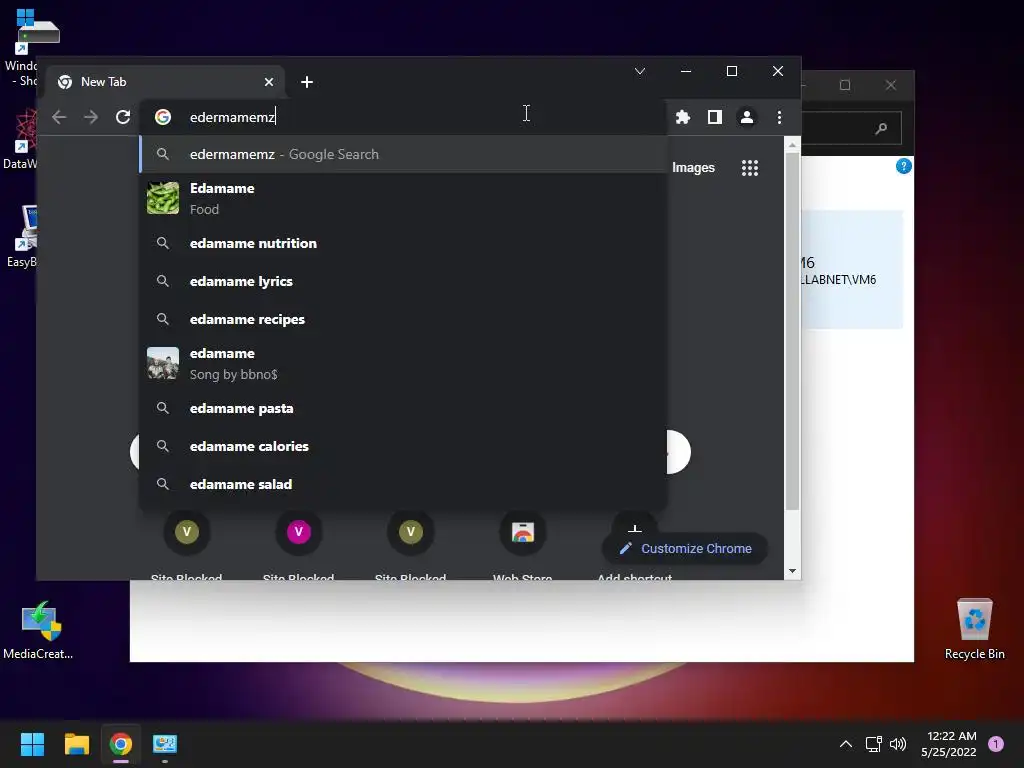1024x768 pixels.
Task: Click the Edamame food thumbnail
Action: [163, 198]
